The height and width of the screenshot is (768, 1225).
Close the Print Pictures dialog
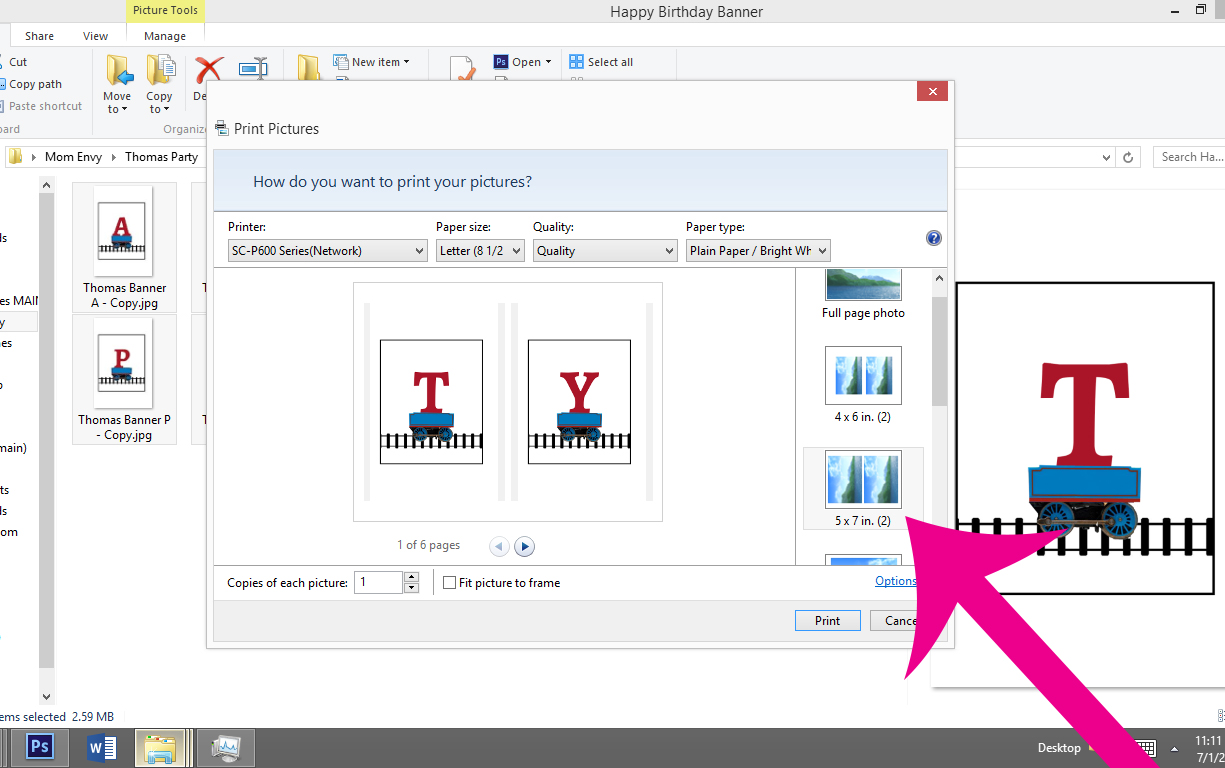[932, 92]
